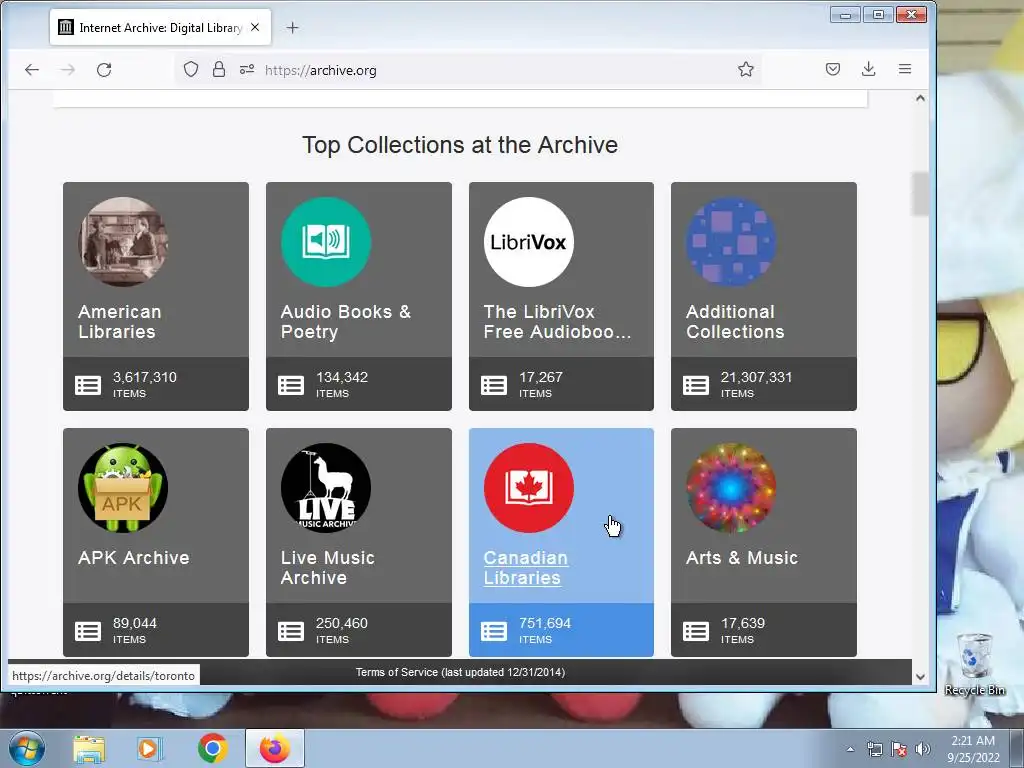This screenshot has width=1024, height=768.
Task: Open The LibriVox Free Audiobook title
Action: pos(557,321)
